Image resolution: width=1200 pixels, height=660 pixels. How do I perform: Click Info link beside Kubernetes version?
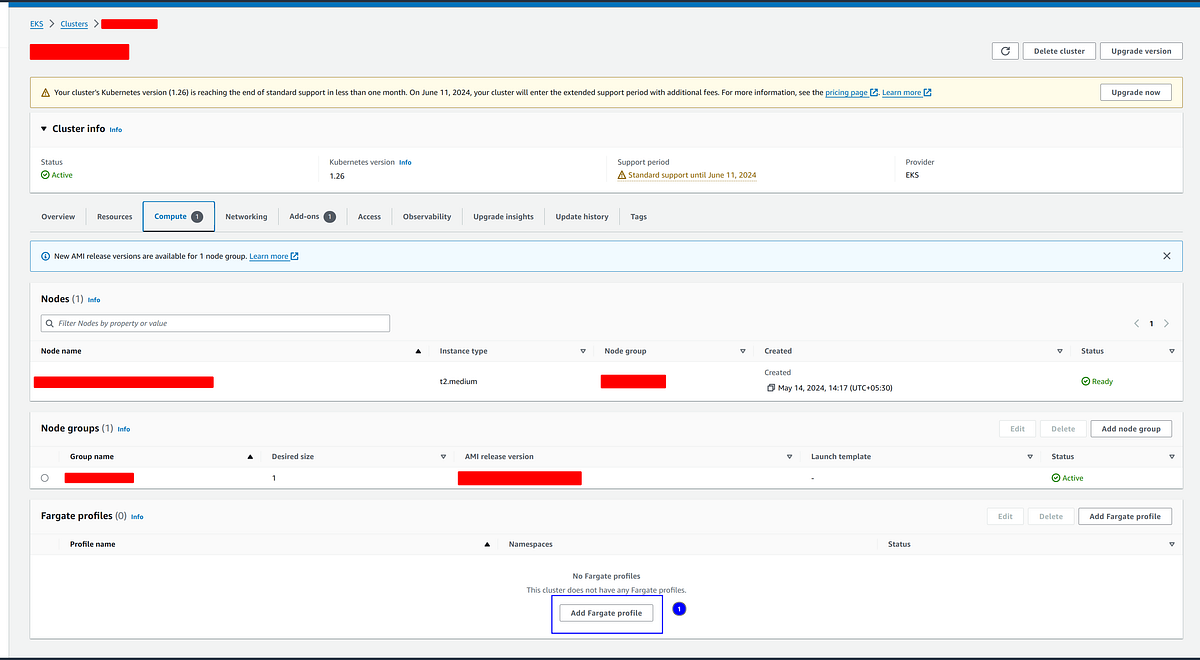[x=405, y=162]
